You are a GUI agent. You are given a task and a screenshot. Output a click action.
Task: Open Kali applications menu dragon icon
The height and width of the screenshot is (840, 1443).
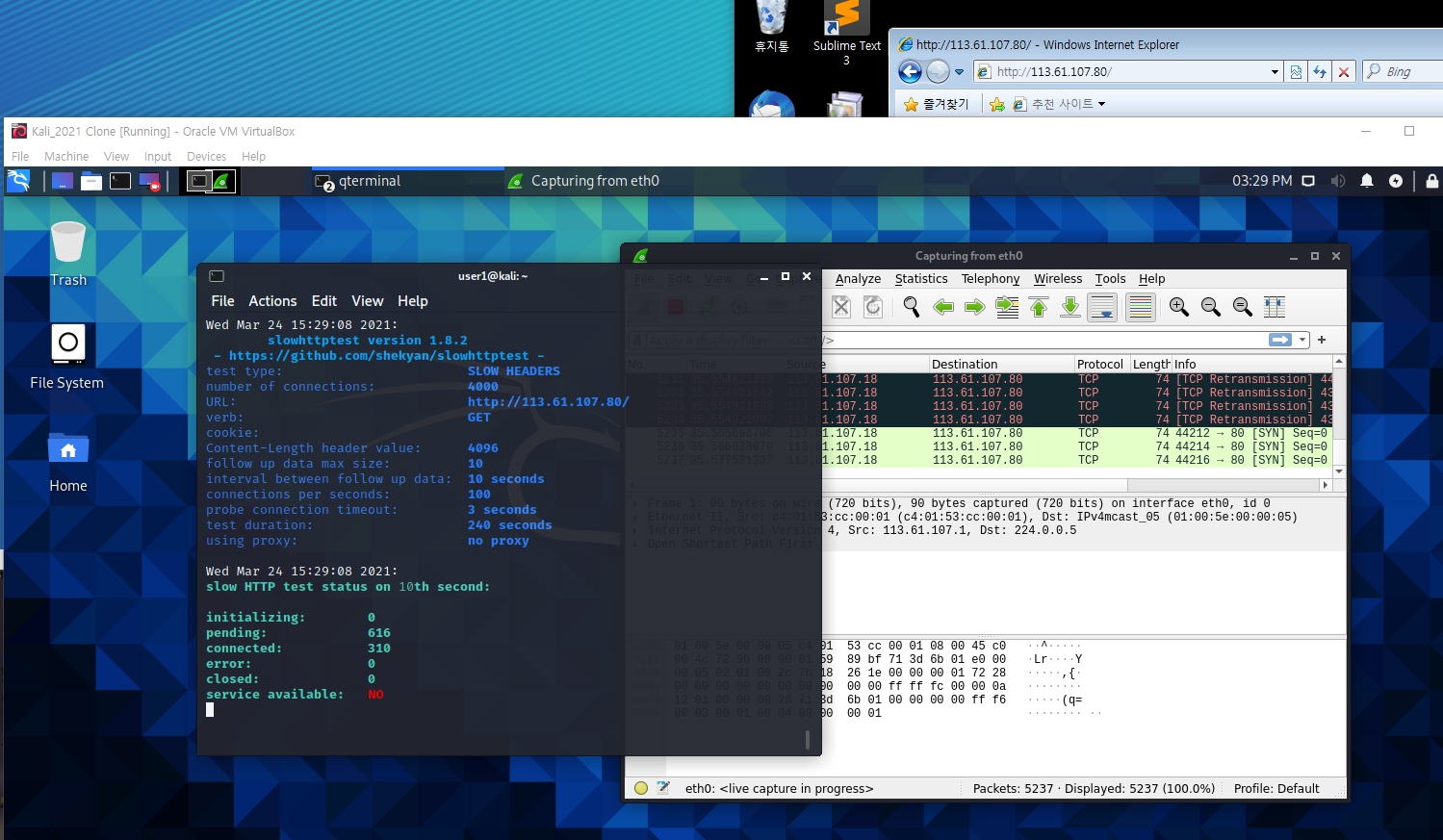tap(18, 180)
